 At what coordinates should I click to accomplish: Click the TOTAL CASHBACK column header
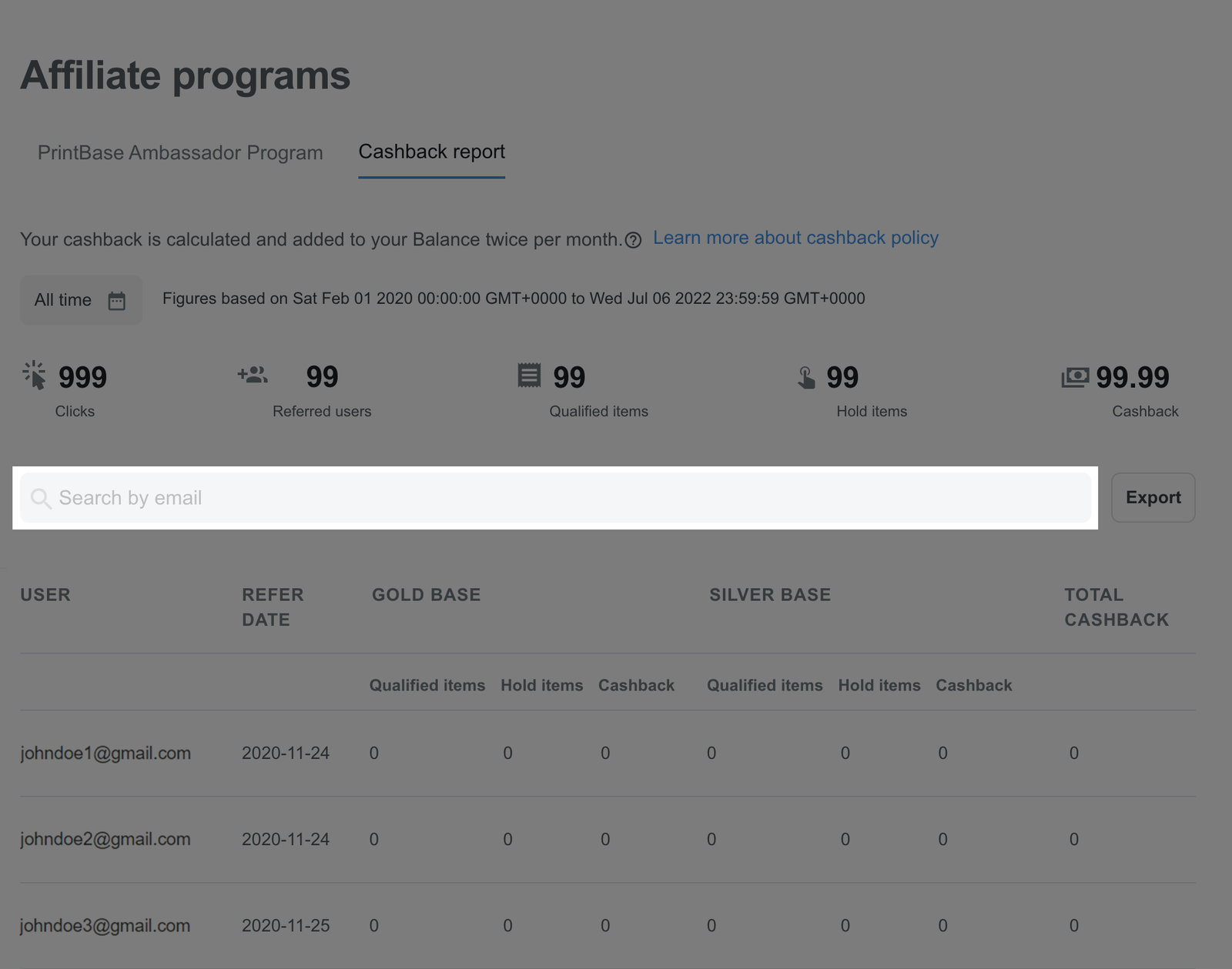coord(1116,606)
